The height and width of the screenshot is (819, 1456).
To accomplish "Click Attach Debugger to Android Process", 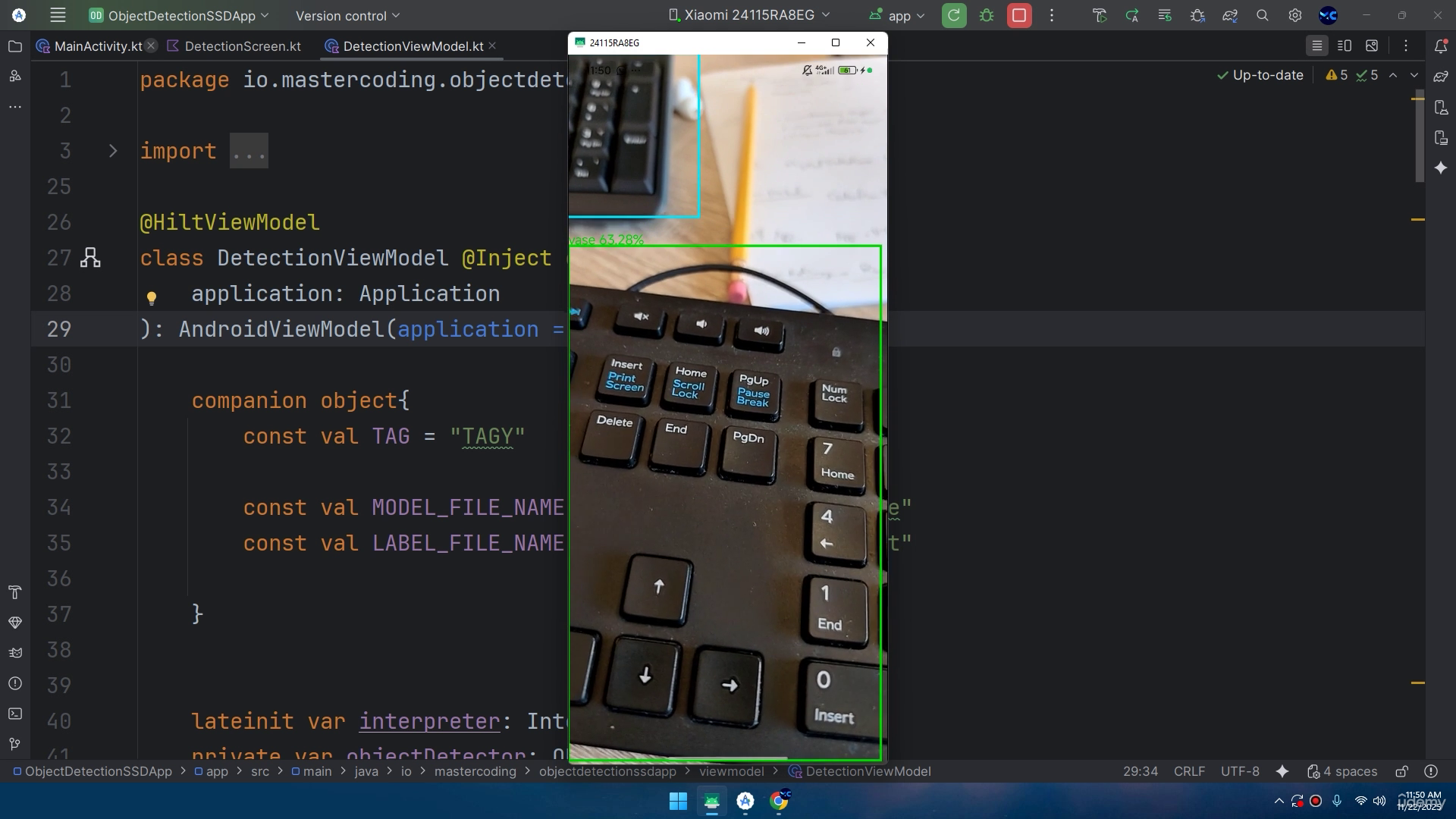I will coord(1197,15).
